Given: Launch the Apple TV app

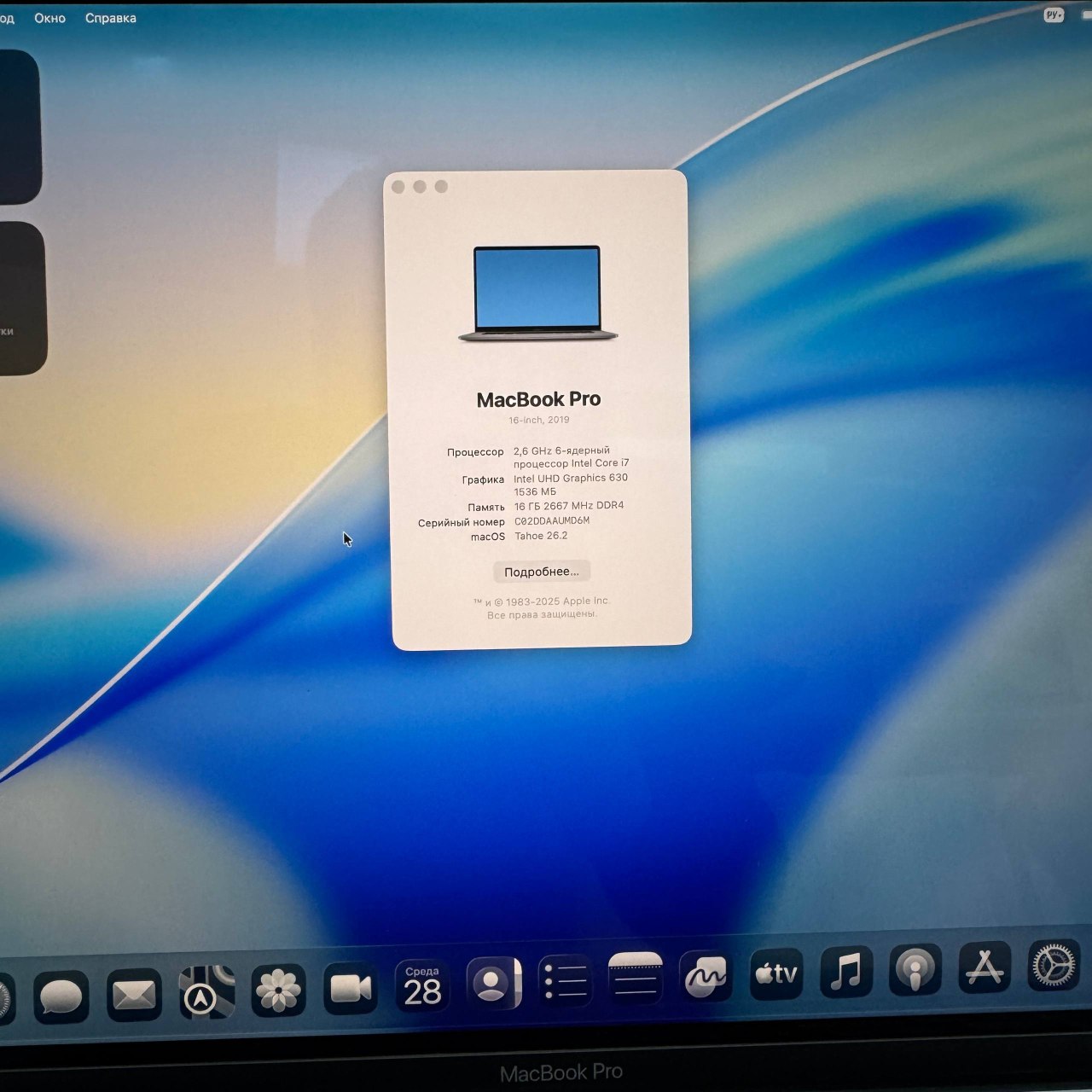Looking at the screenshot, I should 776,975.
